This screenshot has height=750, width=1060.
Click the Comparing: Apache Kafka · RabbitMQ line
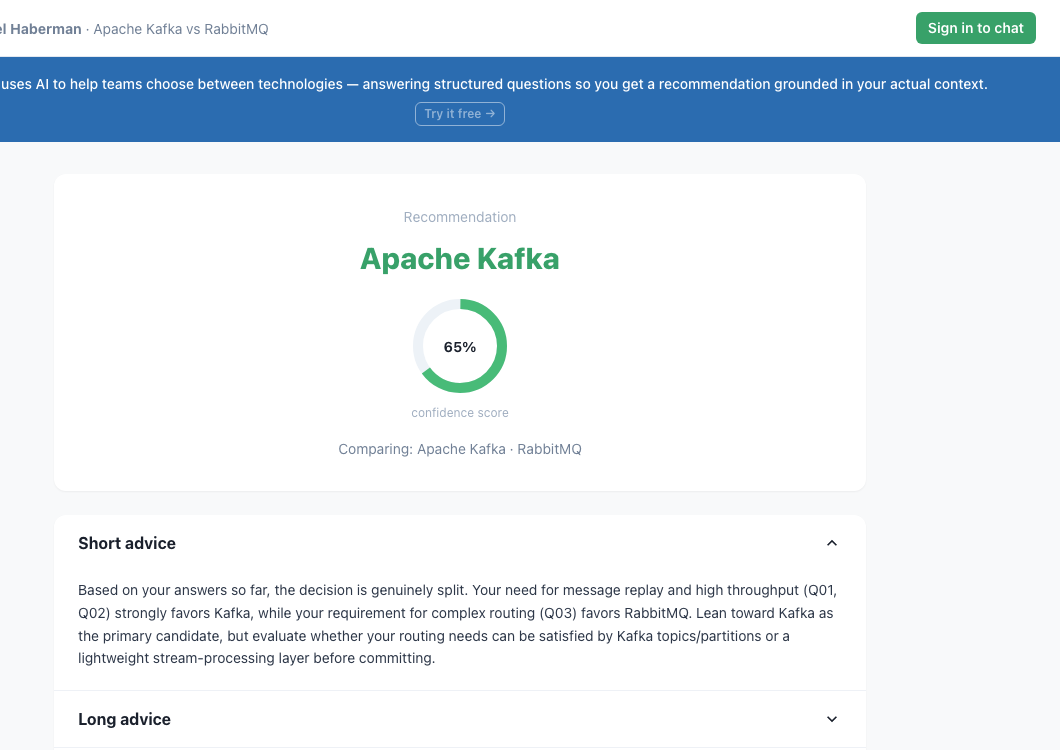click(x=460, y=449)
